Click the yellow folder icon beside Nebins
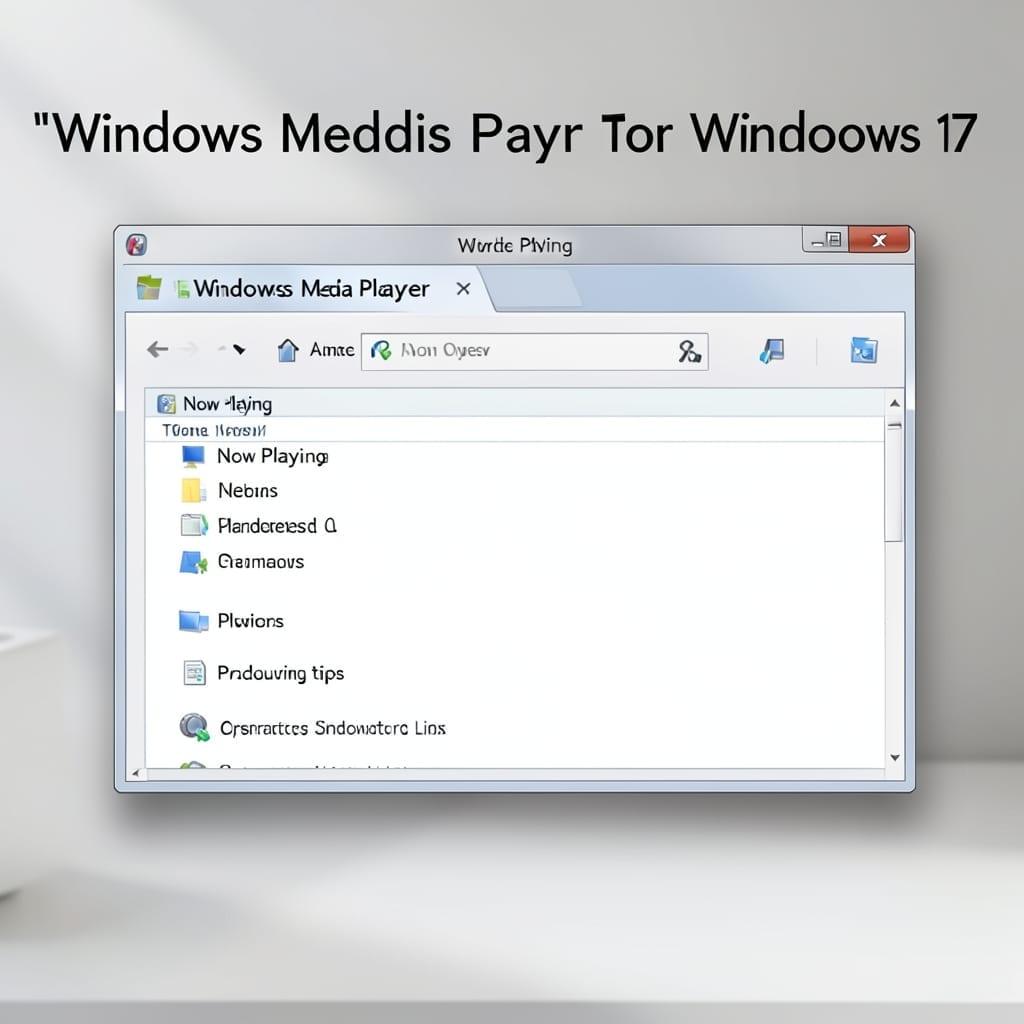 pyautogui.click(x=193, y=490)
